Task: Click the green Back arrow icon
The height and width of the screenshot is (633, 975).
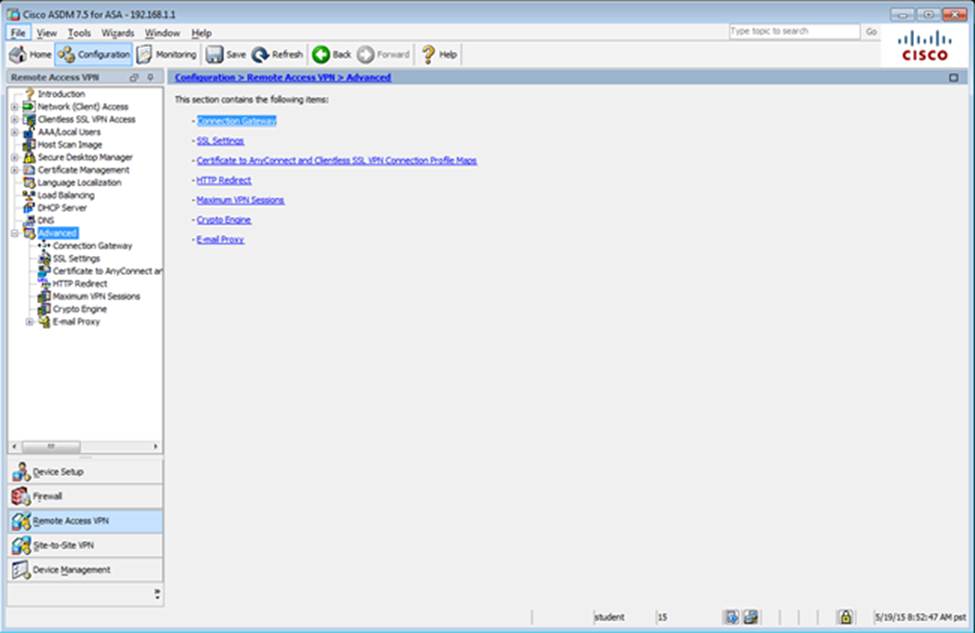Action: coord(321,55)
